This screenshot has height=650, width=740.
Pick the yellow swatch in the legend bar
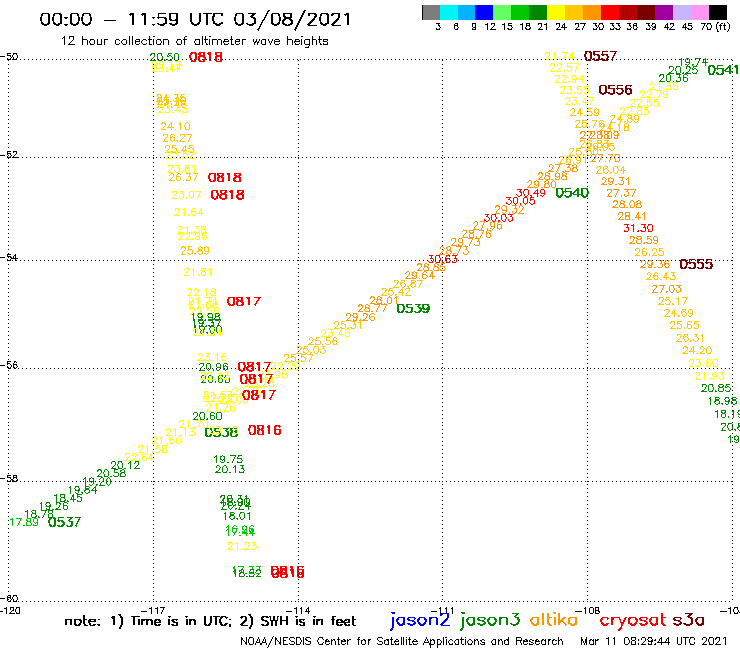click(x=556, y=12)
